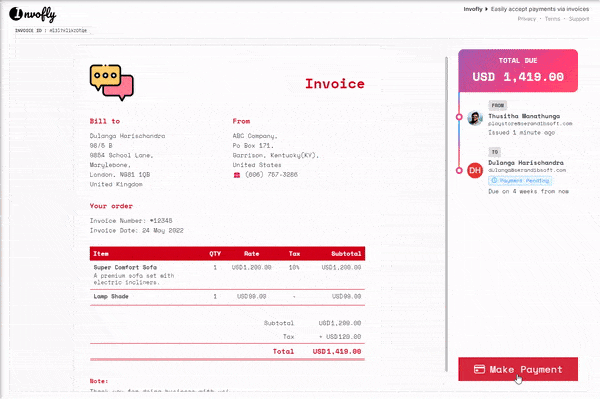The image size is (600, 399).
Task: Click the TO label tag
Action: (494, 152)
